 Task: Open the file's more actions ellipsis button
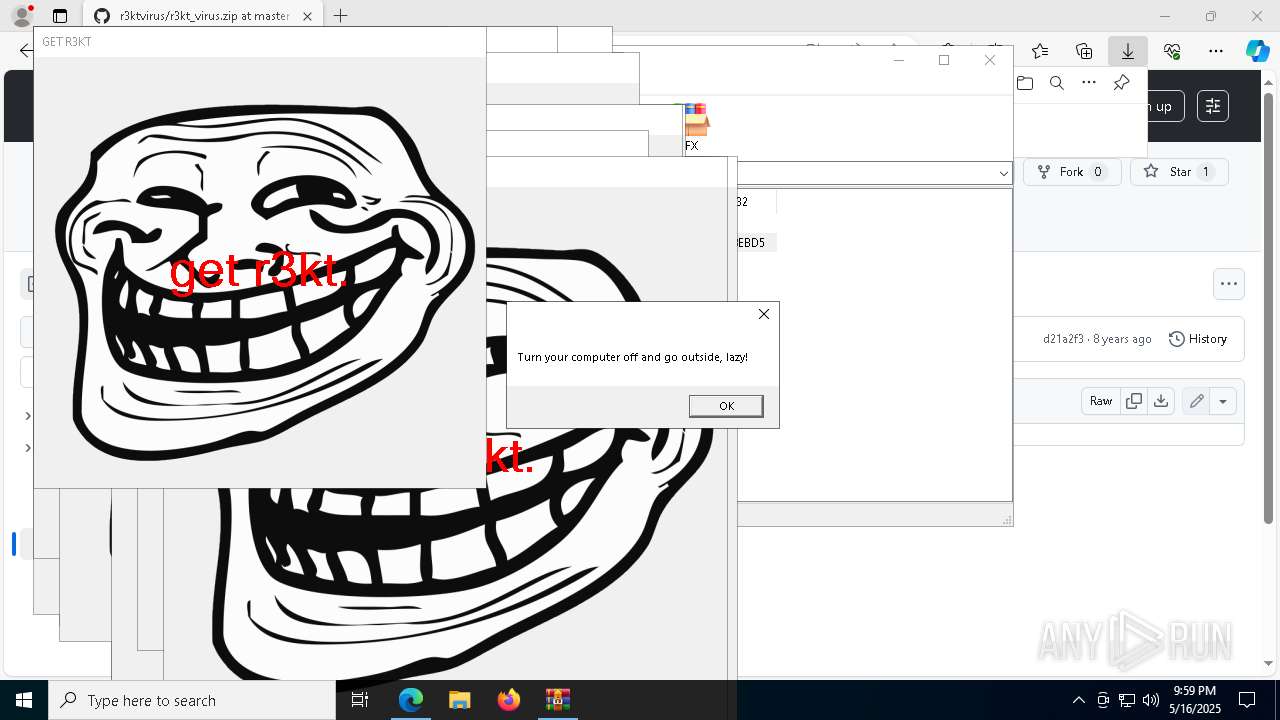[x=1229, y=284]
